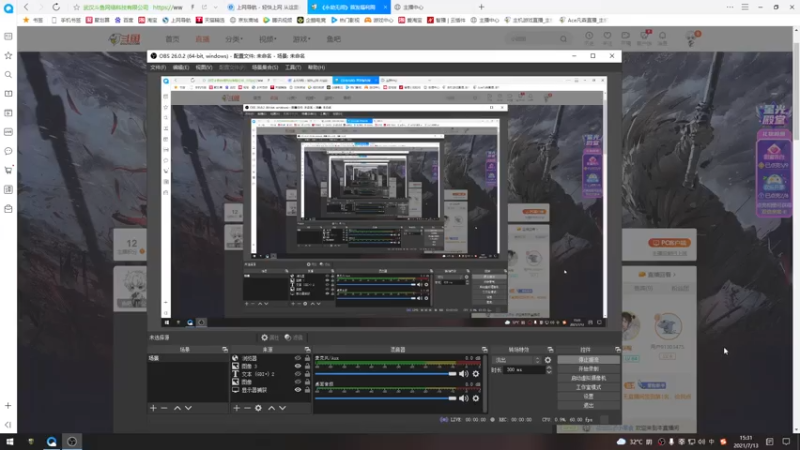Set 桌面音频 volume slider
Viewport: 800px width, 450px height.
coord(386,398)
